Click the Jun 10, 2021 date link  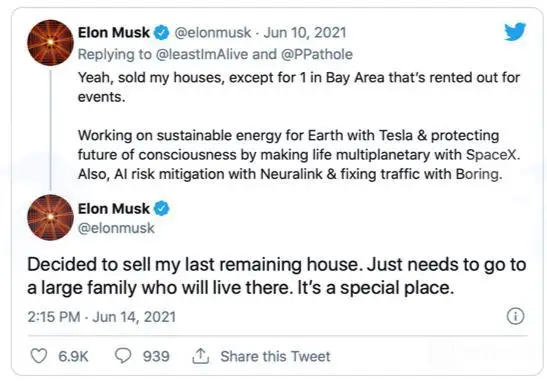305,32
